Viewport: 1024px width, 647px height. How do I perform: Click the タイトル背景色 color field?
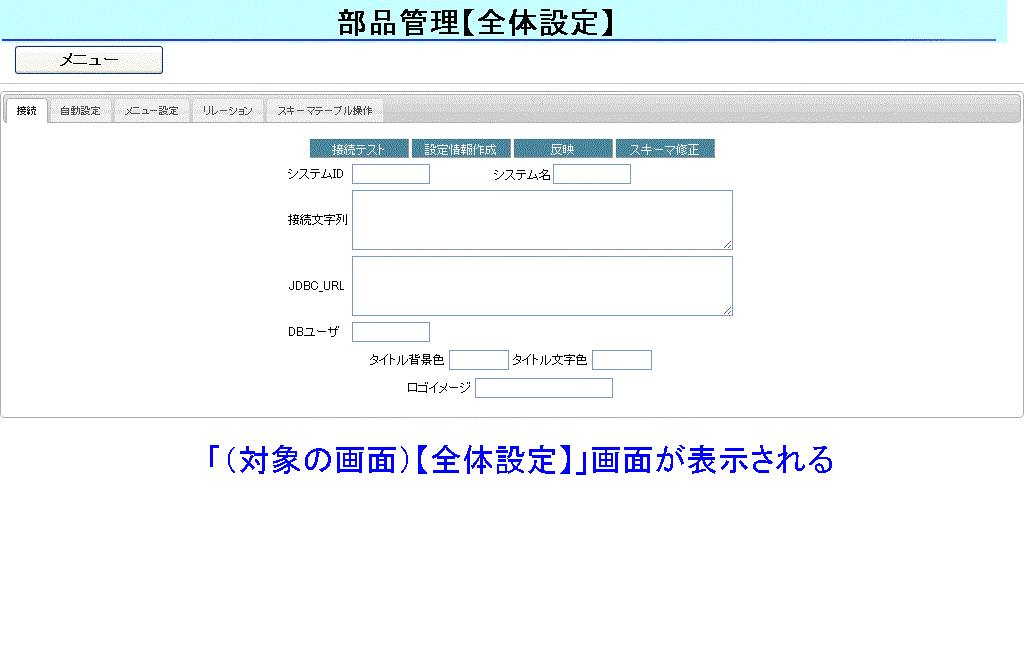pos(478,360)
